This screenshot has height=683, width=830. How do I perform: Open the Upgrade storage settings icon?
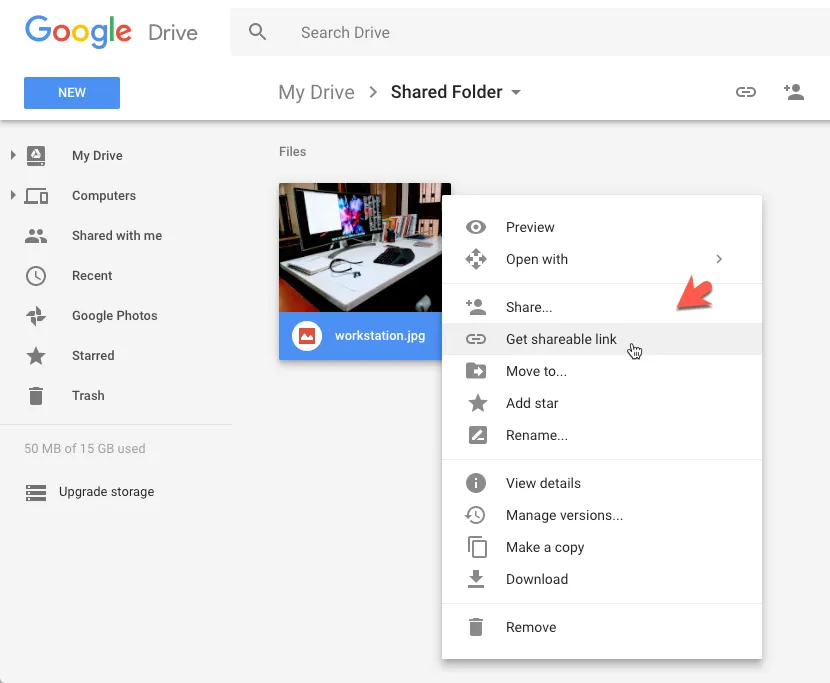point(35,491)
